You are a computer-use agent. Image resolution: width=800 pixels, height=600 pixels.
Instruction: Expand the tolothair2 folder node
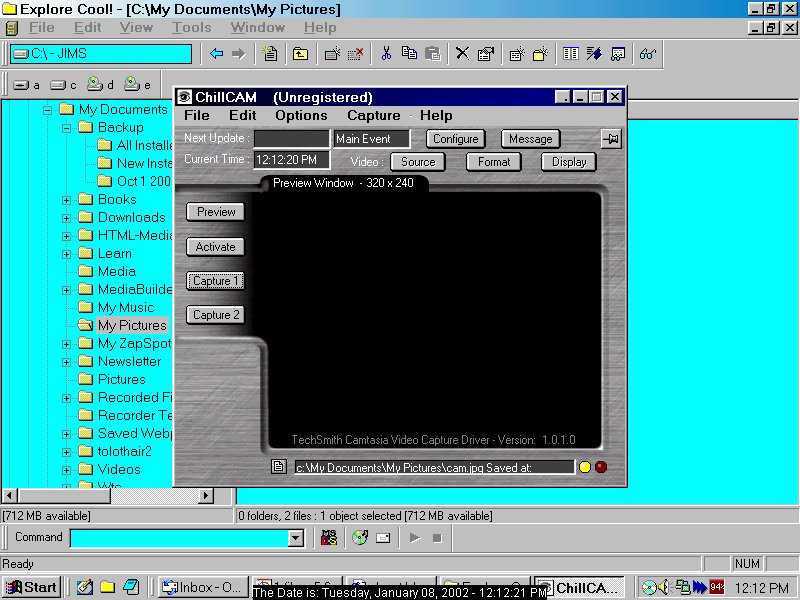point(66,452)
